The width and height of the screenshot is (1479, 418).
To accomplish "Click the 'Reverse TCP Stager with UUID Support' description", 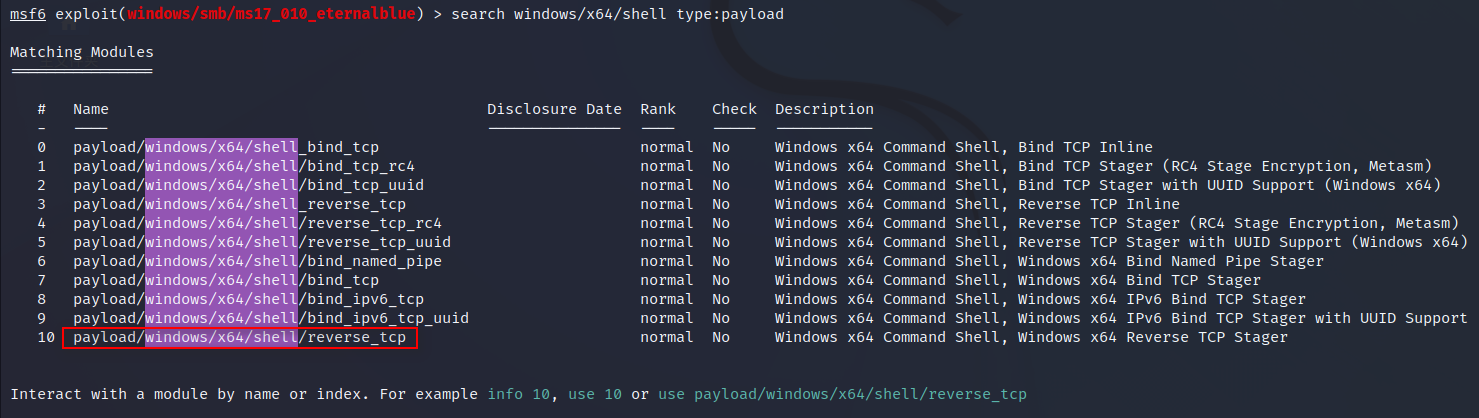I will click(1122, 242).
